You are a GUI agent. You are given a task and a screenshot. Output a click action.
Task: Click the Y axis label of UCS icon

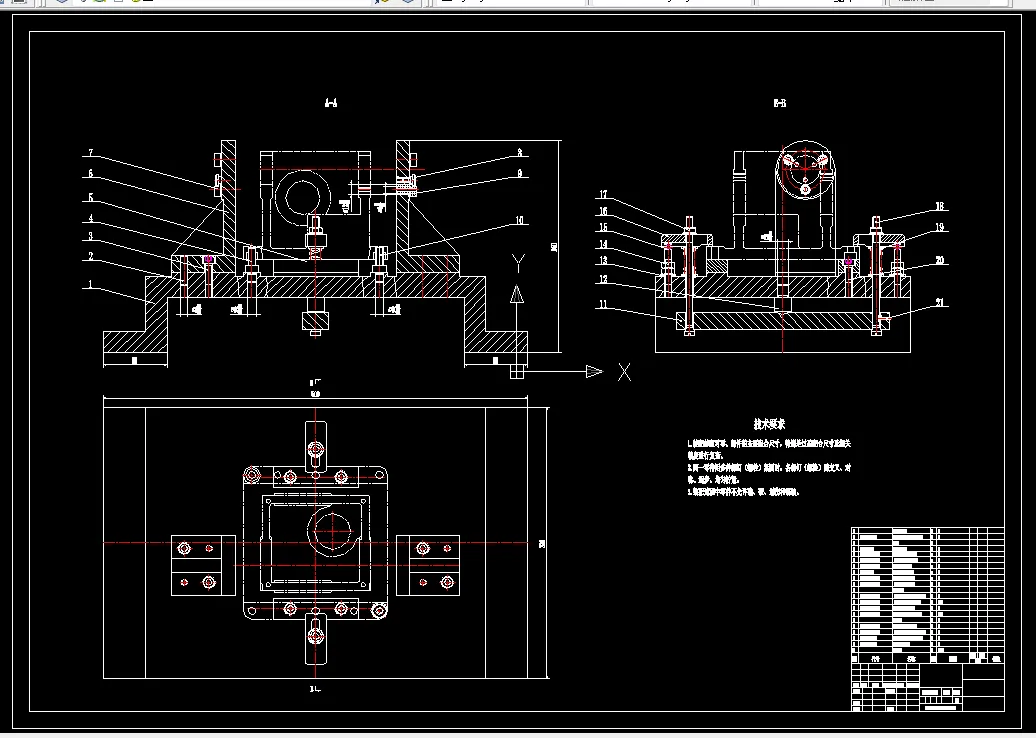518,264
